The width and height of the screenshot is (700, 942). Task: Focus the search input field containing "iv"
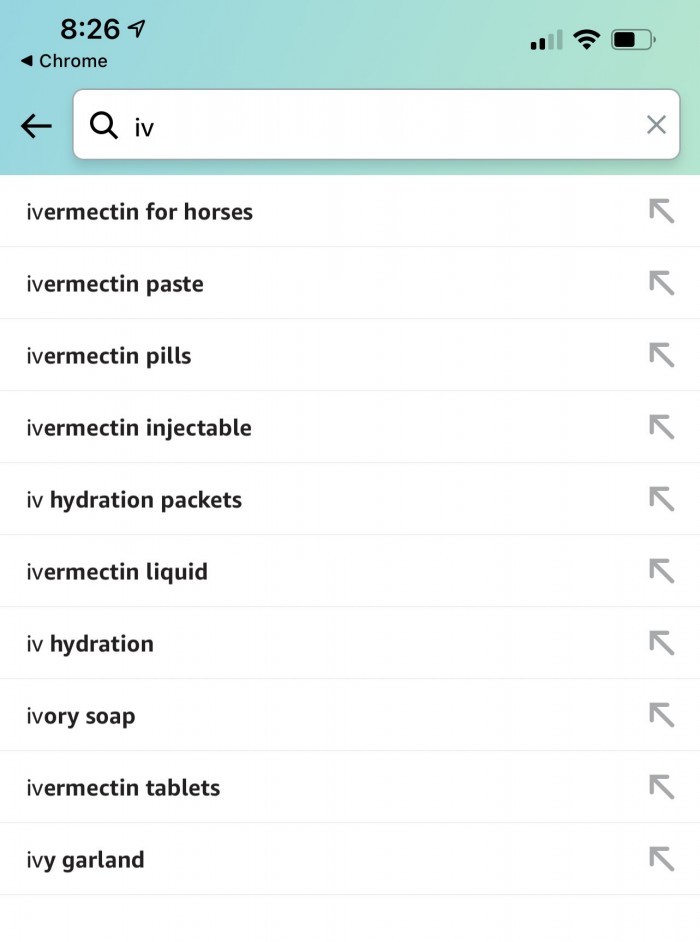(380, 125)
